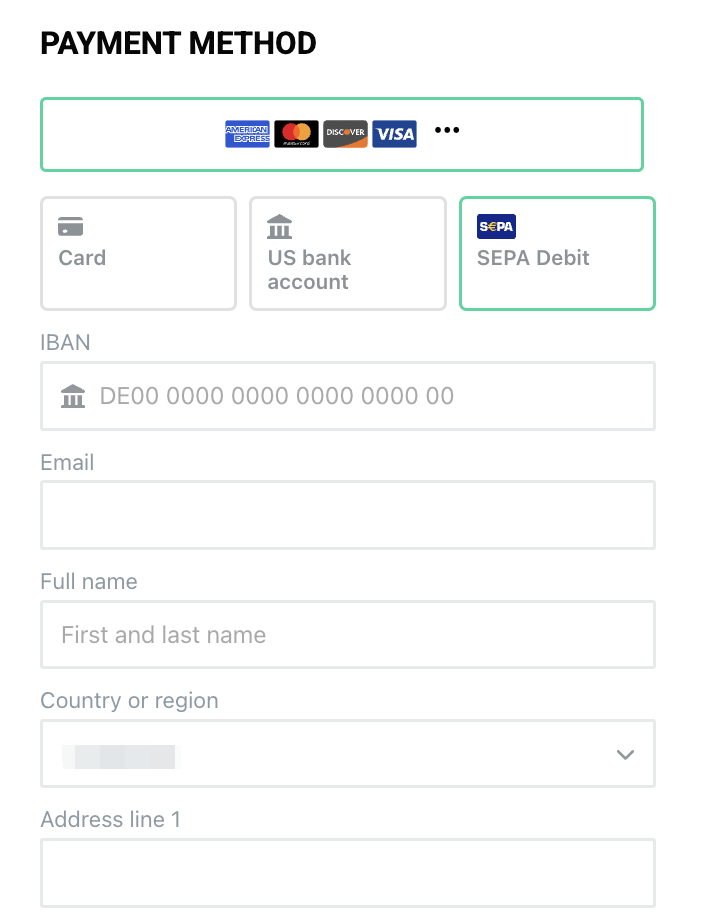Switch to US bank account tab

[x=347, y=254]
